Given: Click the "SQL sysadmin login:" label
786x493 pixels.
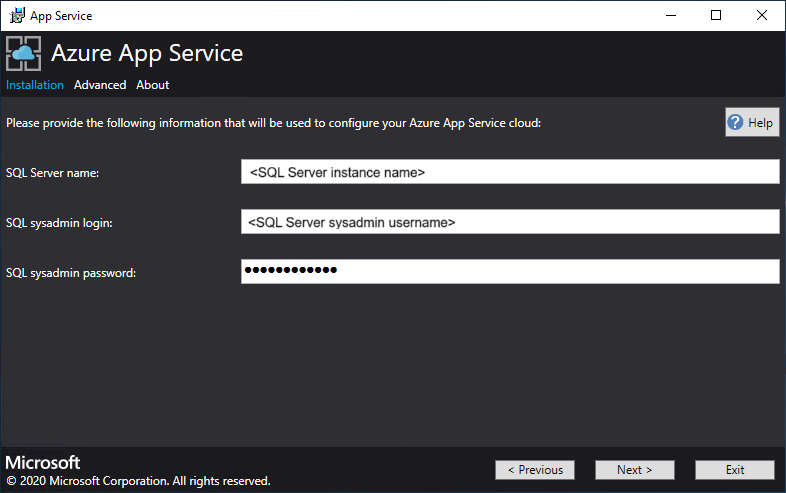Looking at the screenshot, I should coord(59,223).
